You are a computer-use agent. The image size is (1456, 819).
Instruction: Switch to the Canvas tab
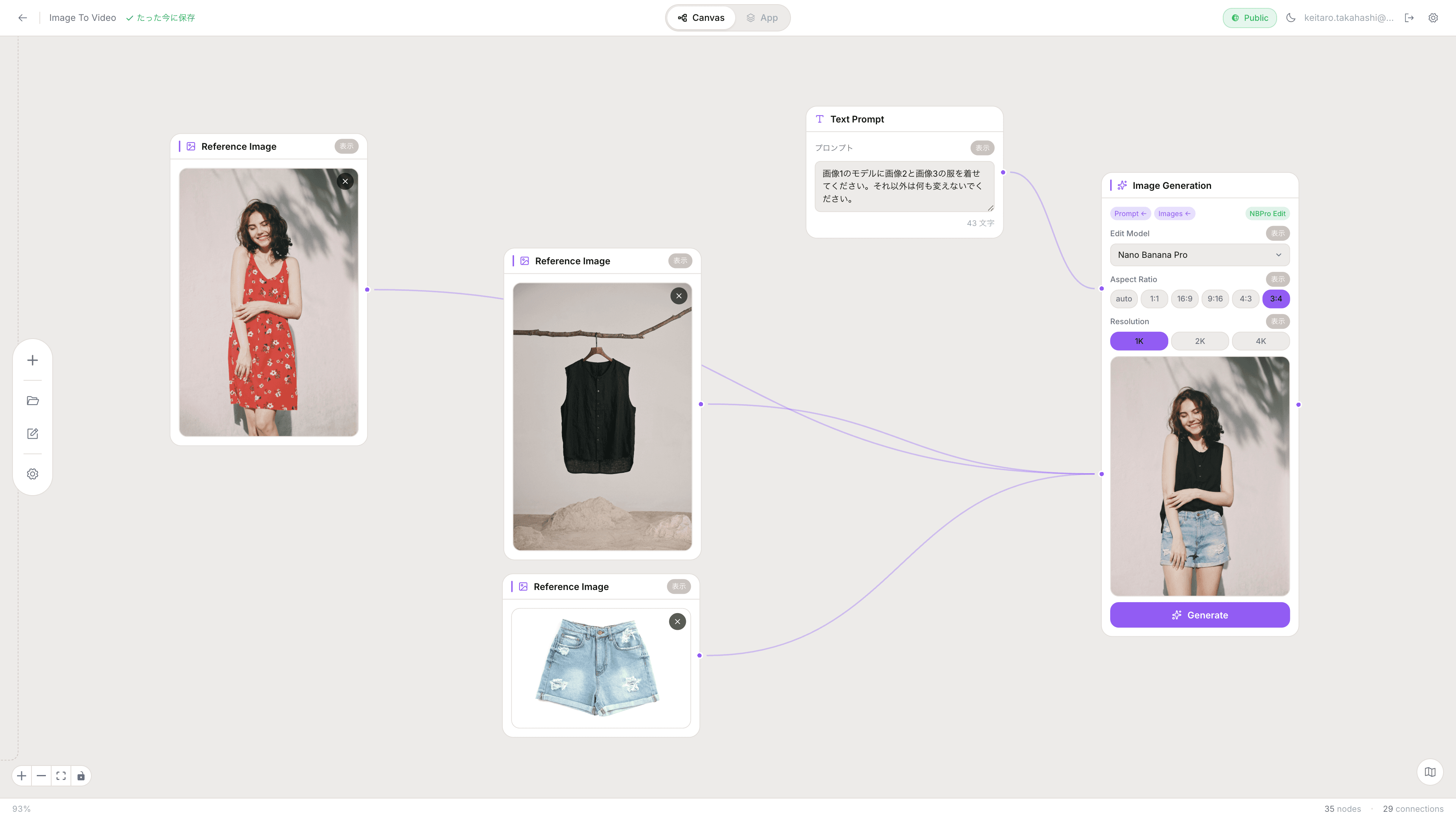[x=701, y=17]
